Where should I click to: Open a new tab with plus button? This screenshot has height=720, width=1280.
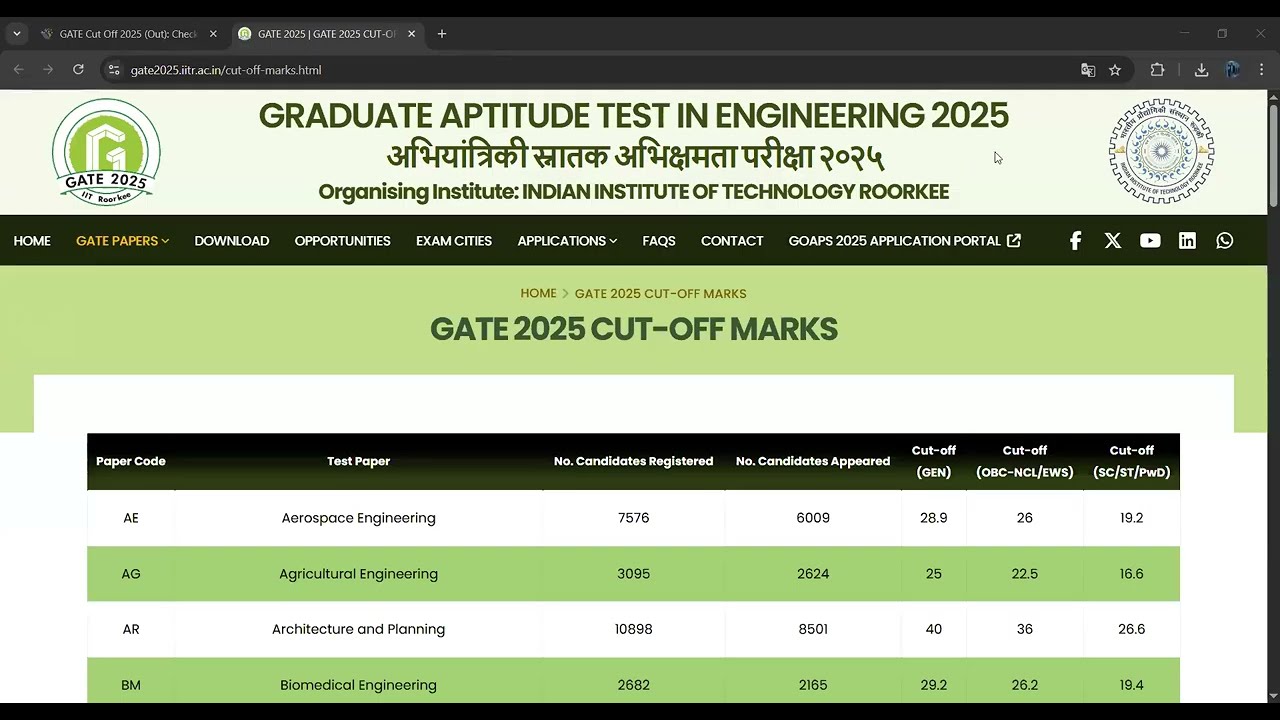coord(442,34)
